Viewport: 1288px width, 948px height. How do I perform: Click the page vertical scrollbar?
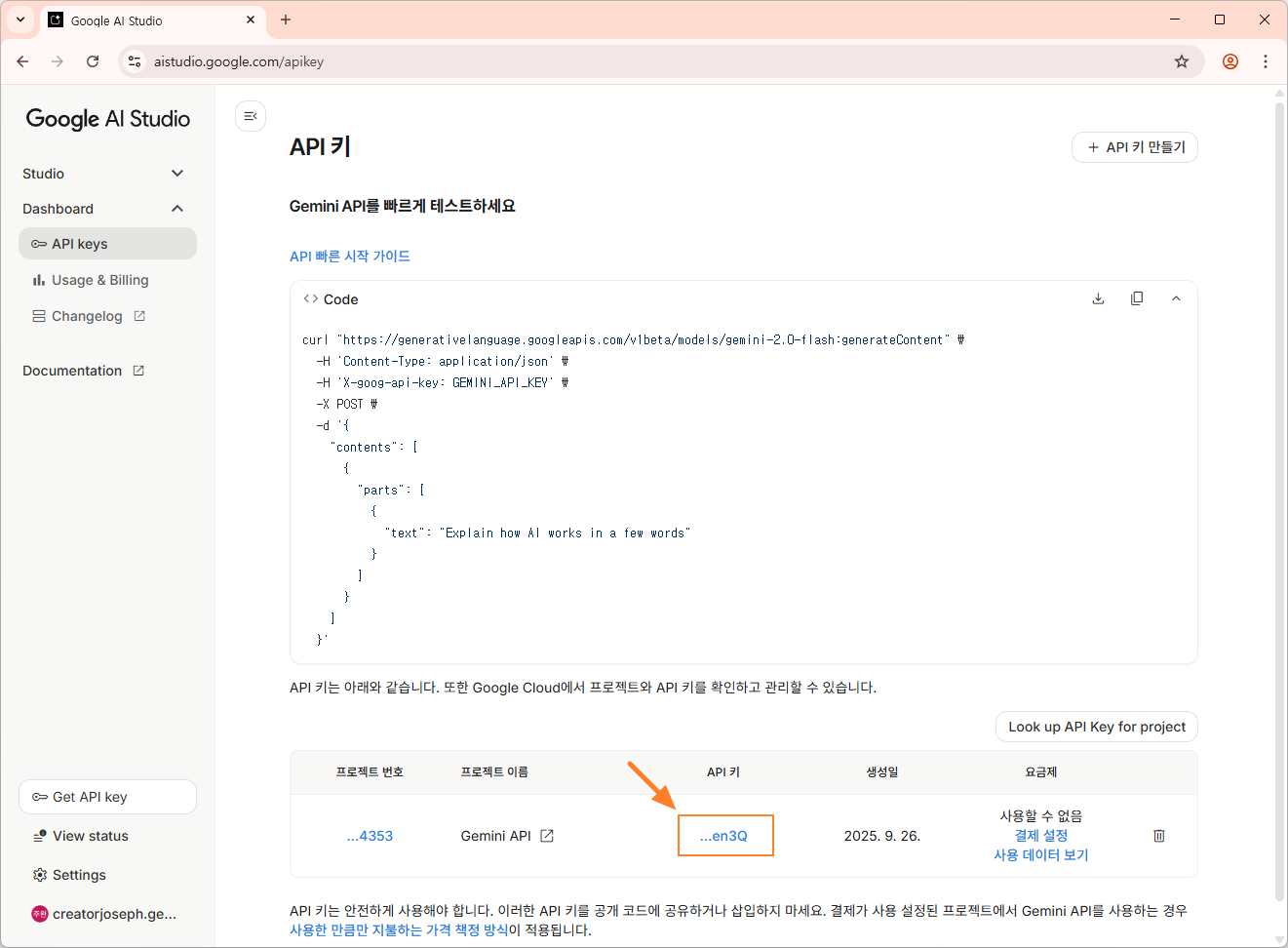pyautogui.click(x=1280, y=500)
